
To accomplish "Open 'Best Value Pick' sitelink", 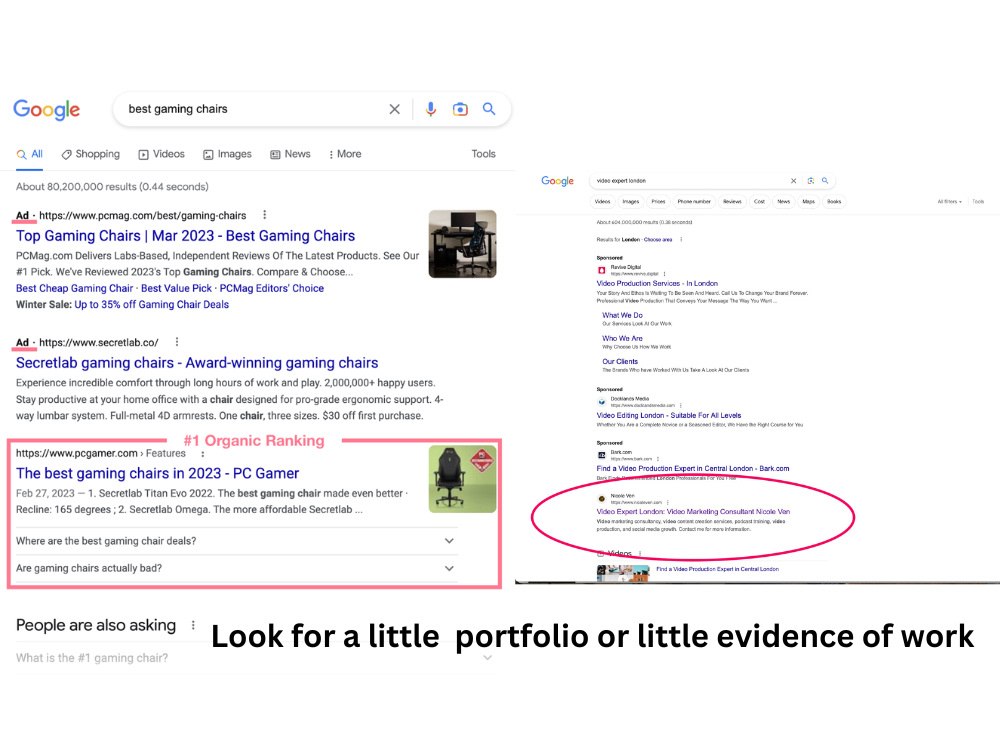I will (176, 288).
